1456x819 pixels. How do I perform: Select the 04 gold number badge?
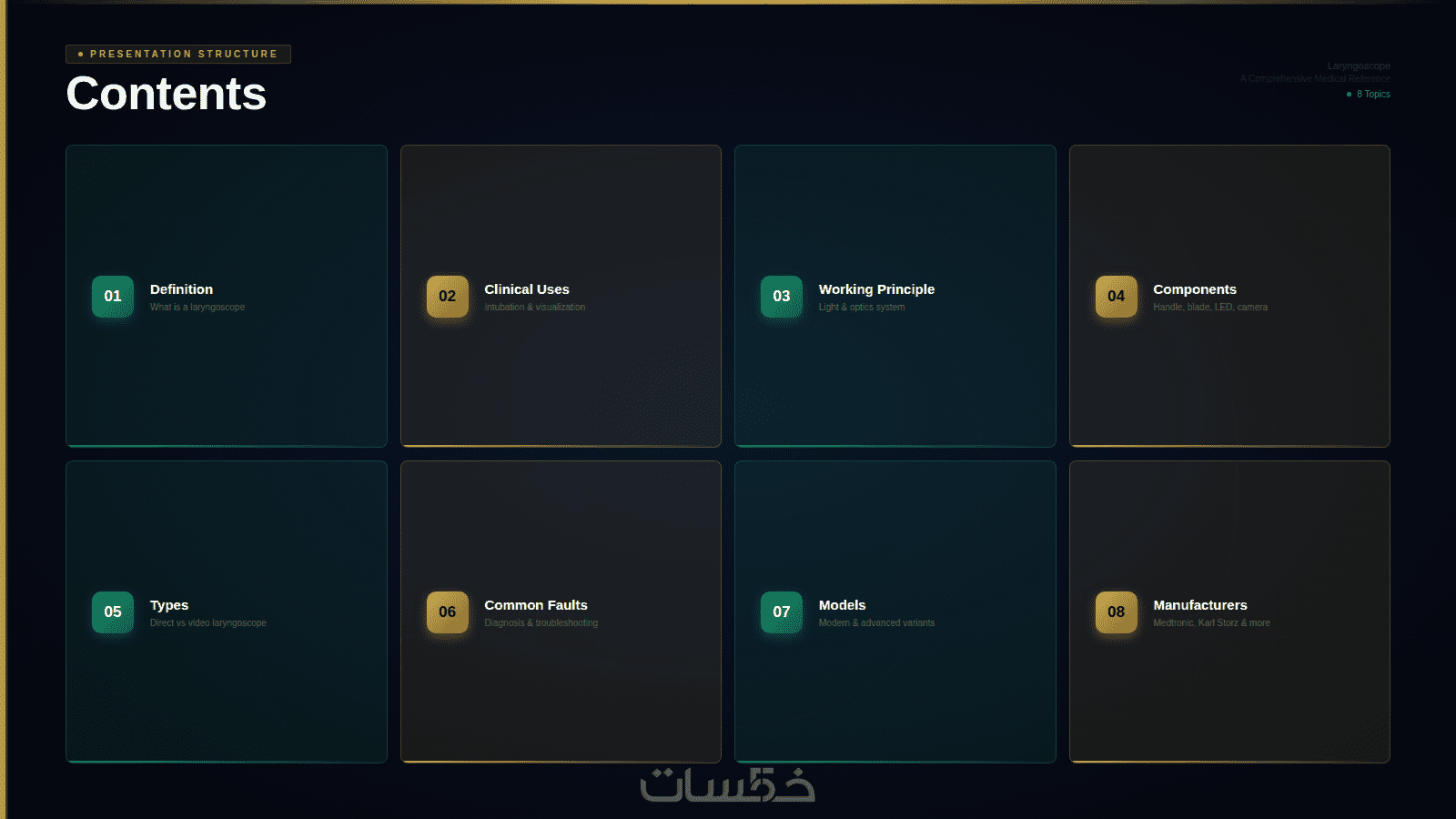point(1117,297)
